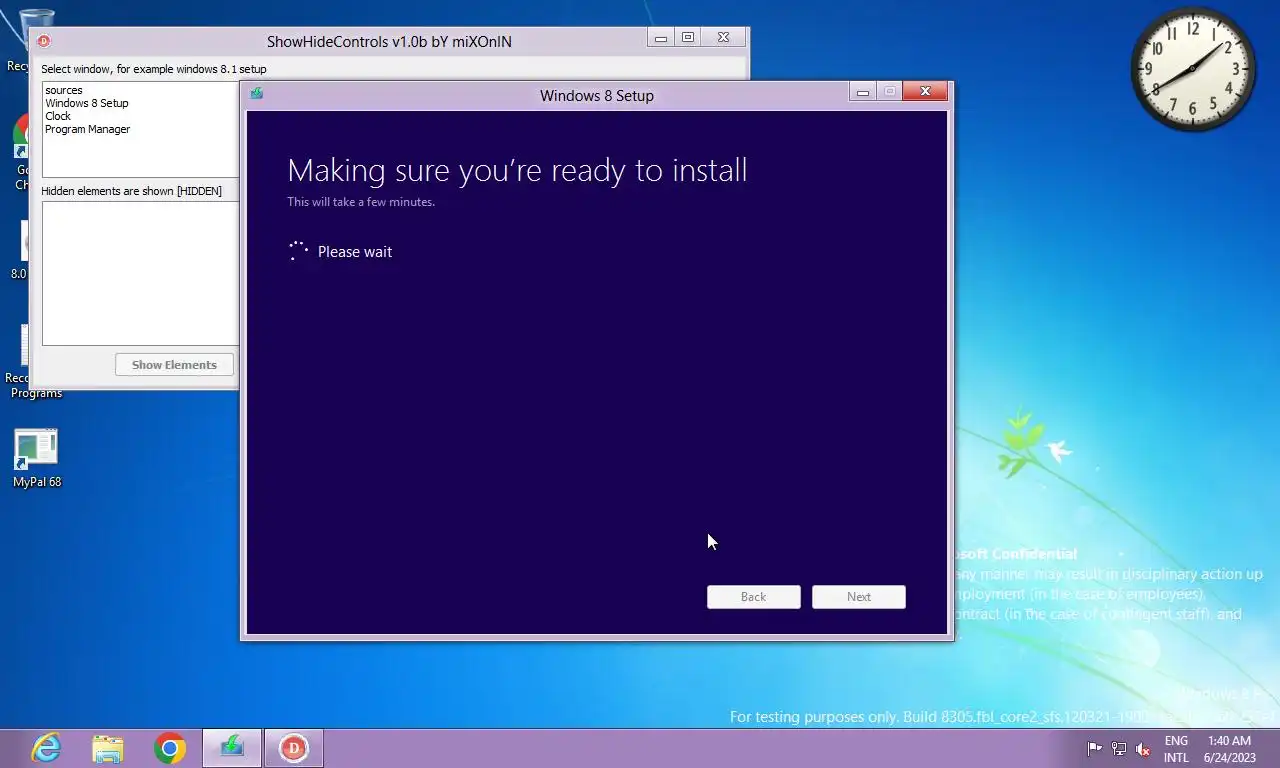The width and height of the screenshot is (1280, 768).
Task: Open the MyPal 68 desktop shortcut
Action: (37, 459)
